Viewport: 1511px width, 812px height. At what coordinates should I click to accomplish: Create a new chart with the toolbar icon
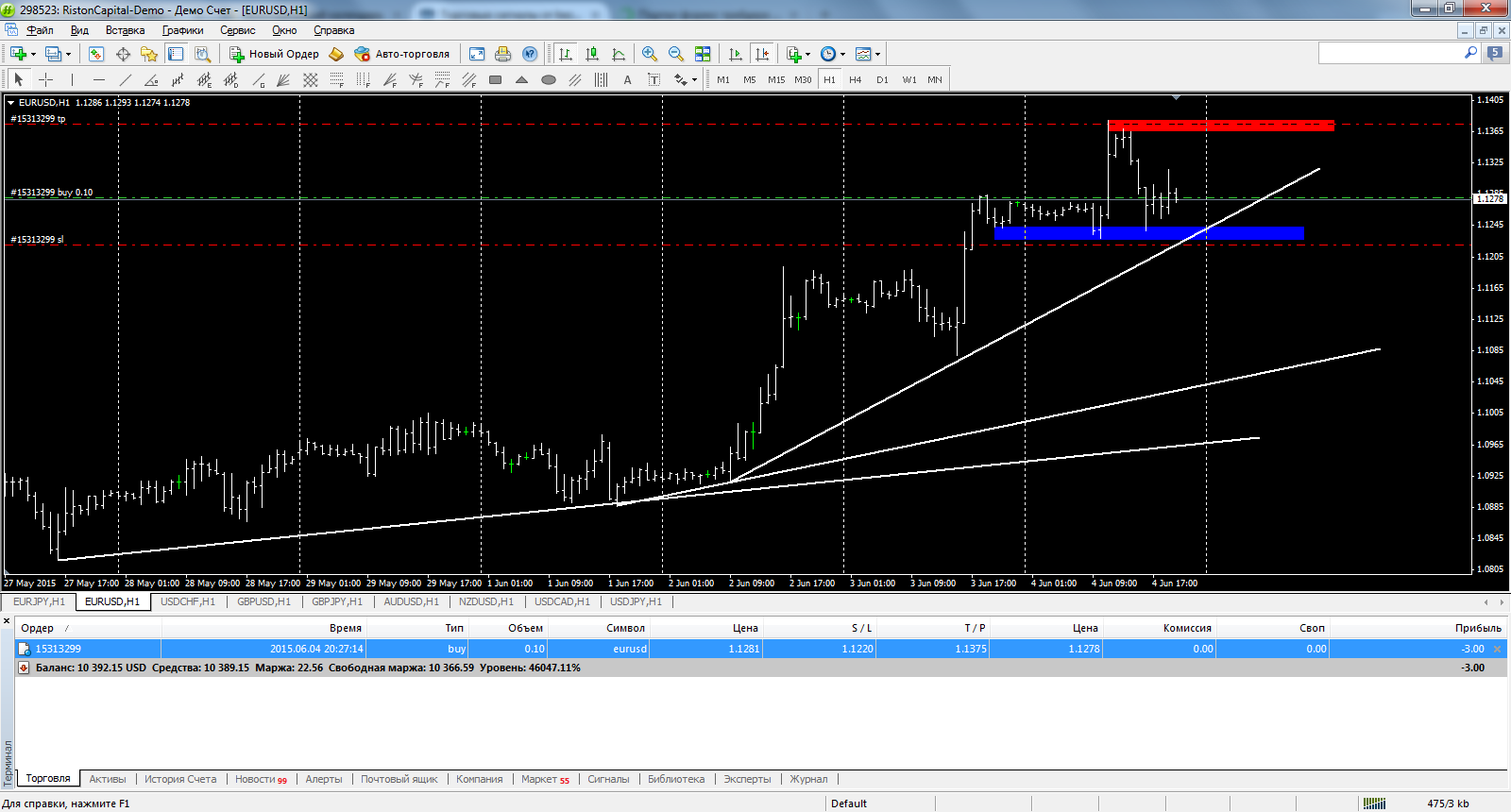18,54
